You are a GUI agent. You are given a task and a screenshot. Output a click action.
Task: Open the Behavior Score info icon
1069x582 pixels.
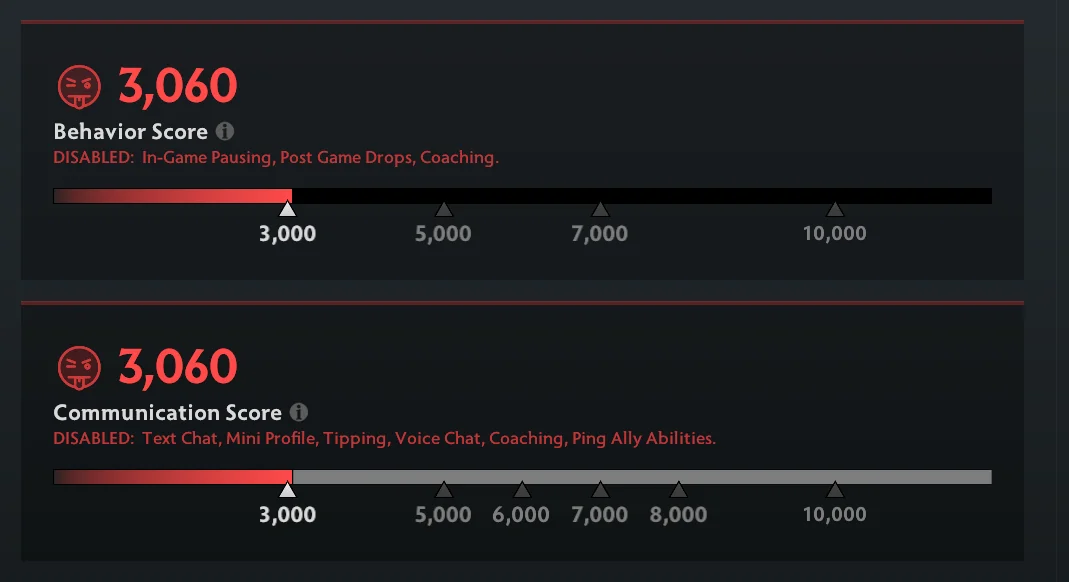[225, 131]
